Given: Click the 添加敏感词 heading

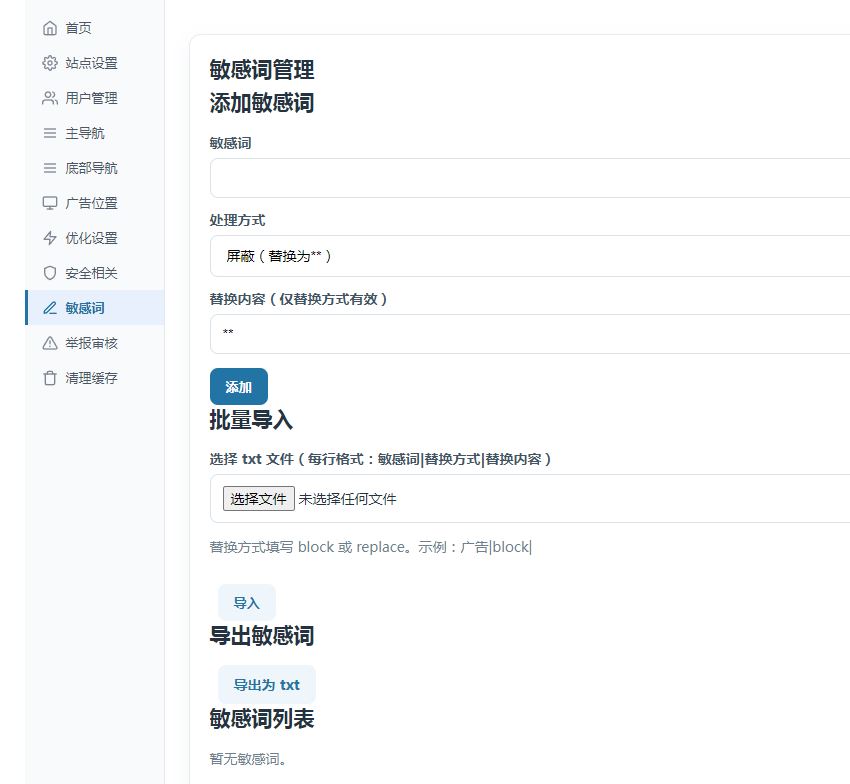Looking at the screenshot, I should coord(262,102).
